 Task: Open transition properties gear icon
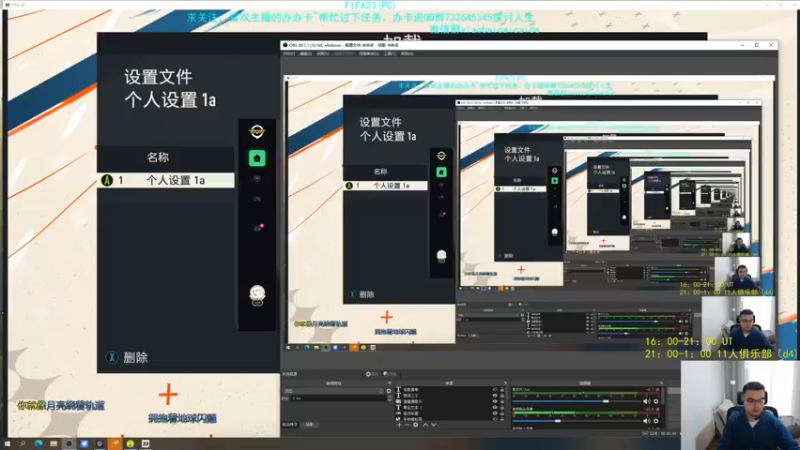point(389,391)
